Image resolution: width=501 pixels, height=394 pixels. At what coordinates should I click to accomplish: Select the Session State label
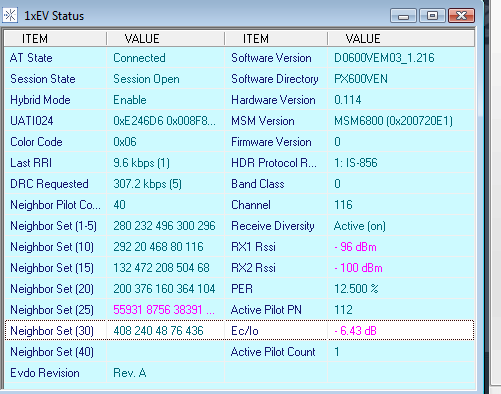43,79
